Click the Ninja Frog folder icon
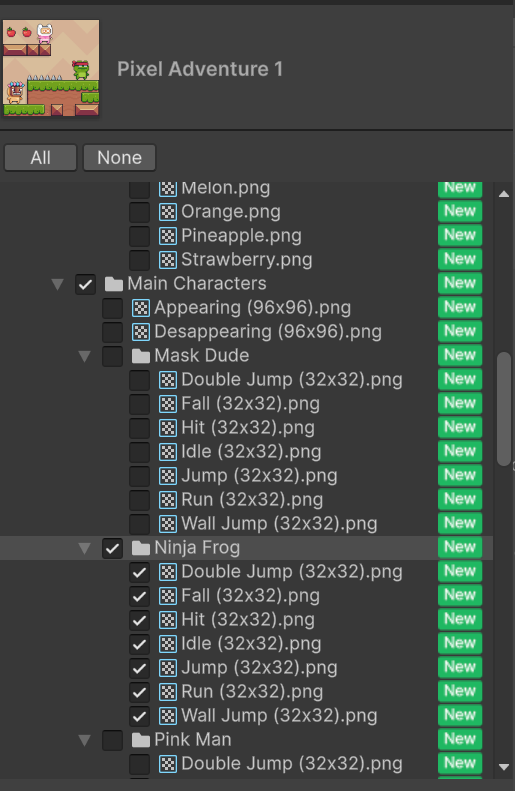 pyautogui.click(x=141, y=548)
